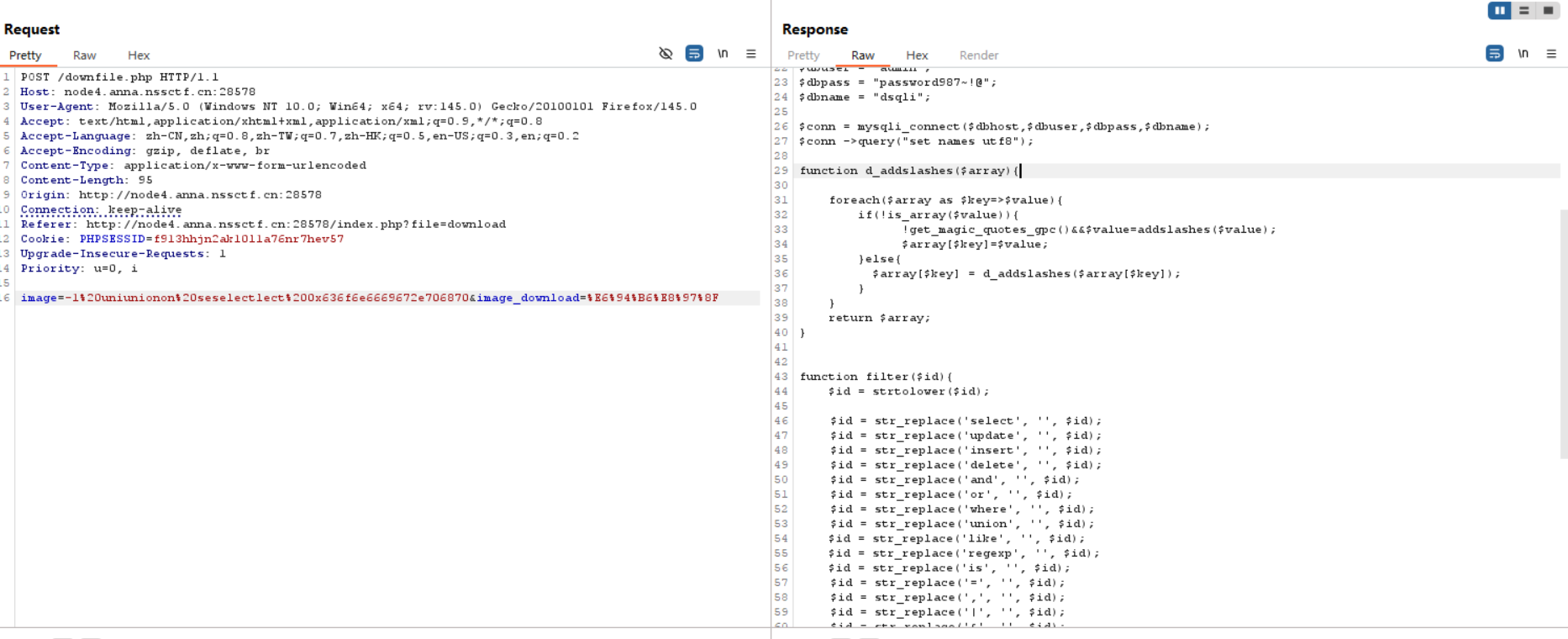Click the image= payload body line
Image resolution: width=1568 pixels, height=639 pixels.
pyautogui.click(x=370, y=298)
